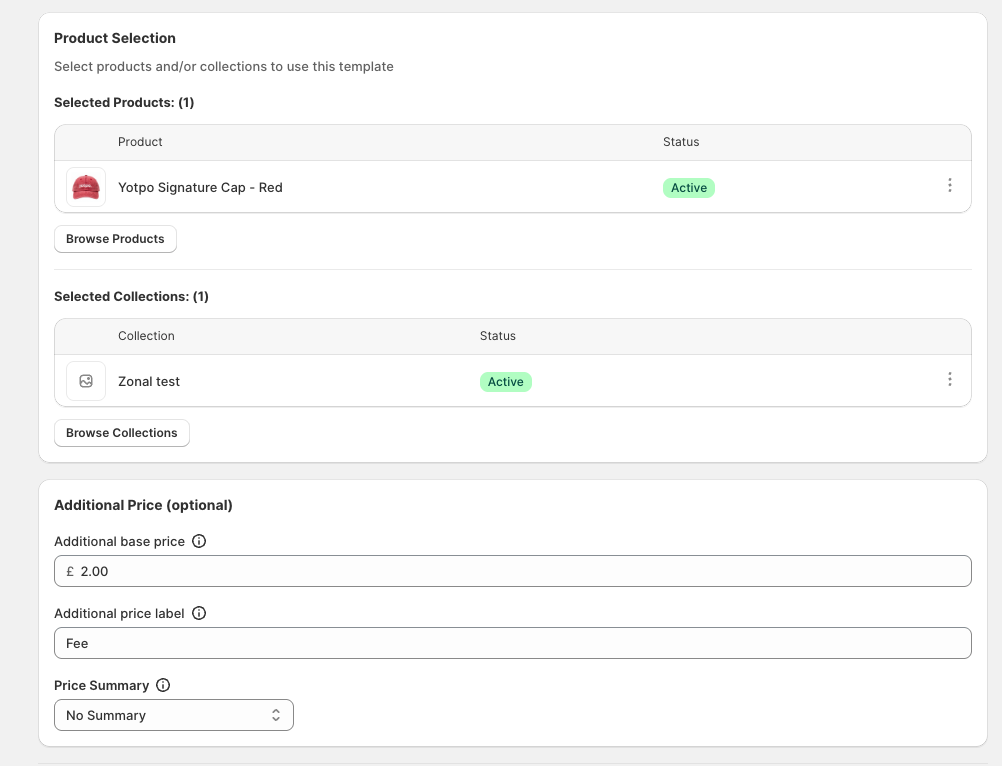Open the three-dot menu for Zonal test

click(x=950, y=379)
